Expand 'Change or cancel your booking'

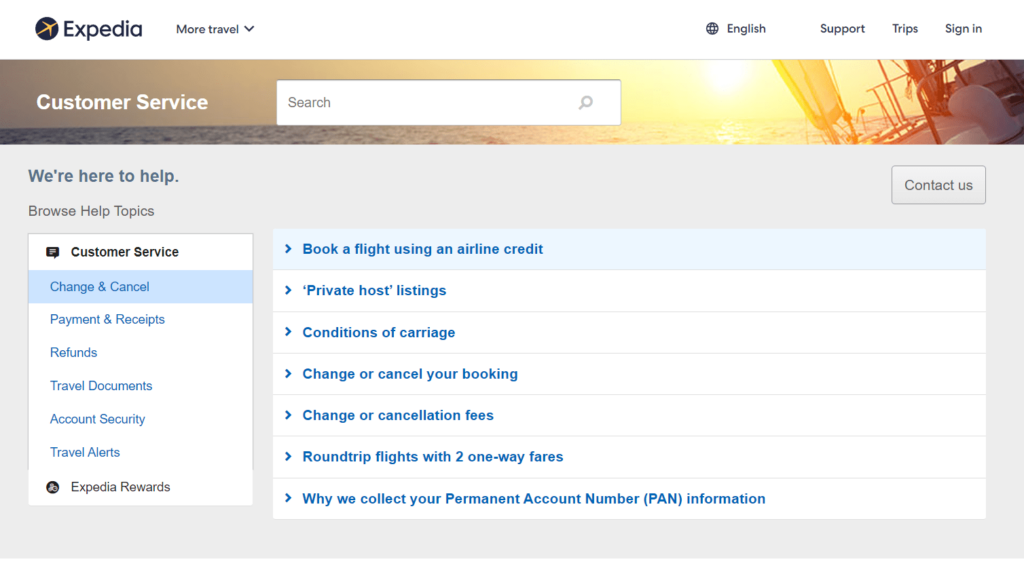(410, 374)
